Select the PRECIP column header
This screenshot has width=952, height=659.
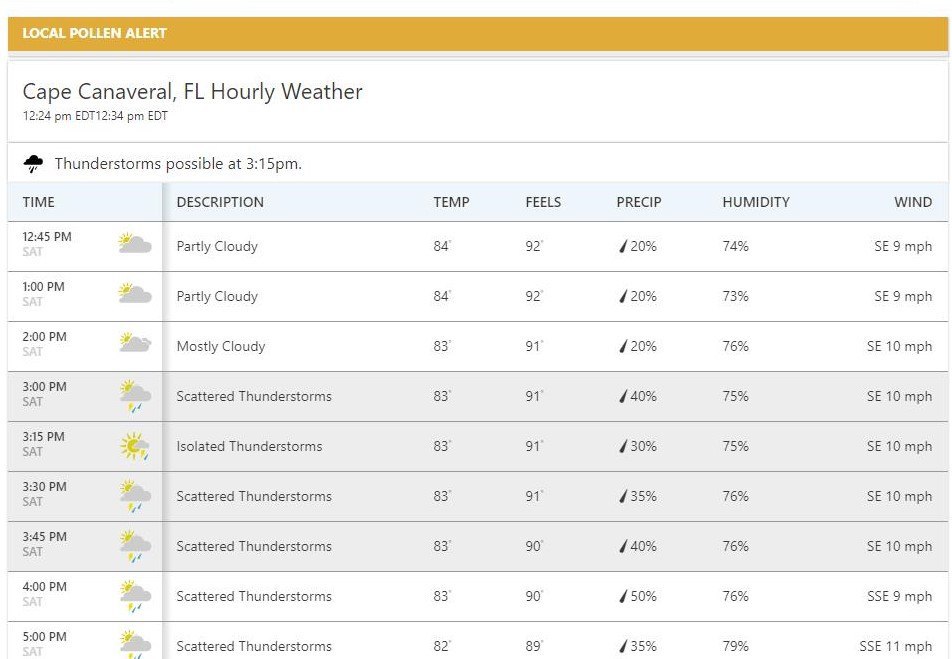coord(639,202)
